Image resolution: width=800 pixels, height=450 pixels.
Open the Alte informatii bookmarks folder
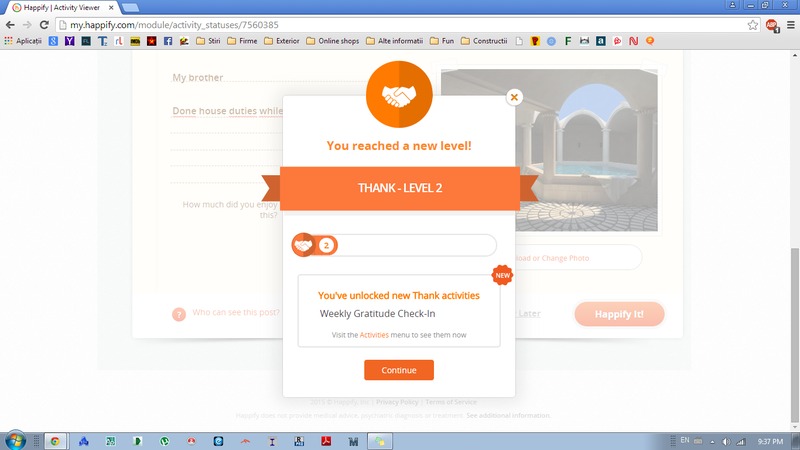[x=394, y=41]
